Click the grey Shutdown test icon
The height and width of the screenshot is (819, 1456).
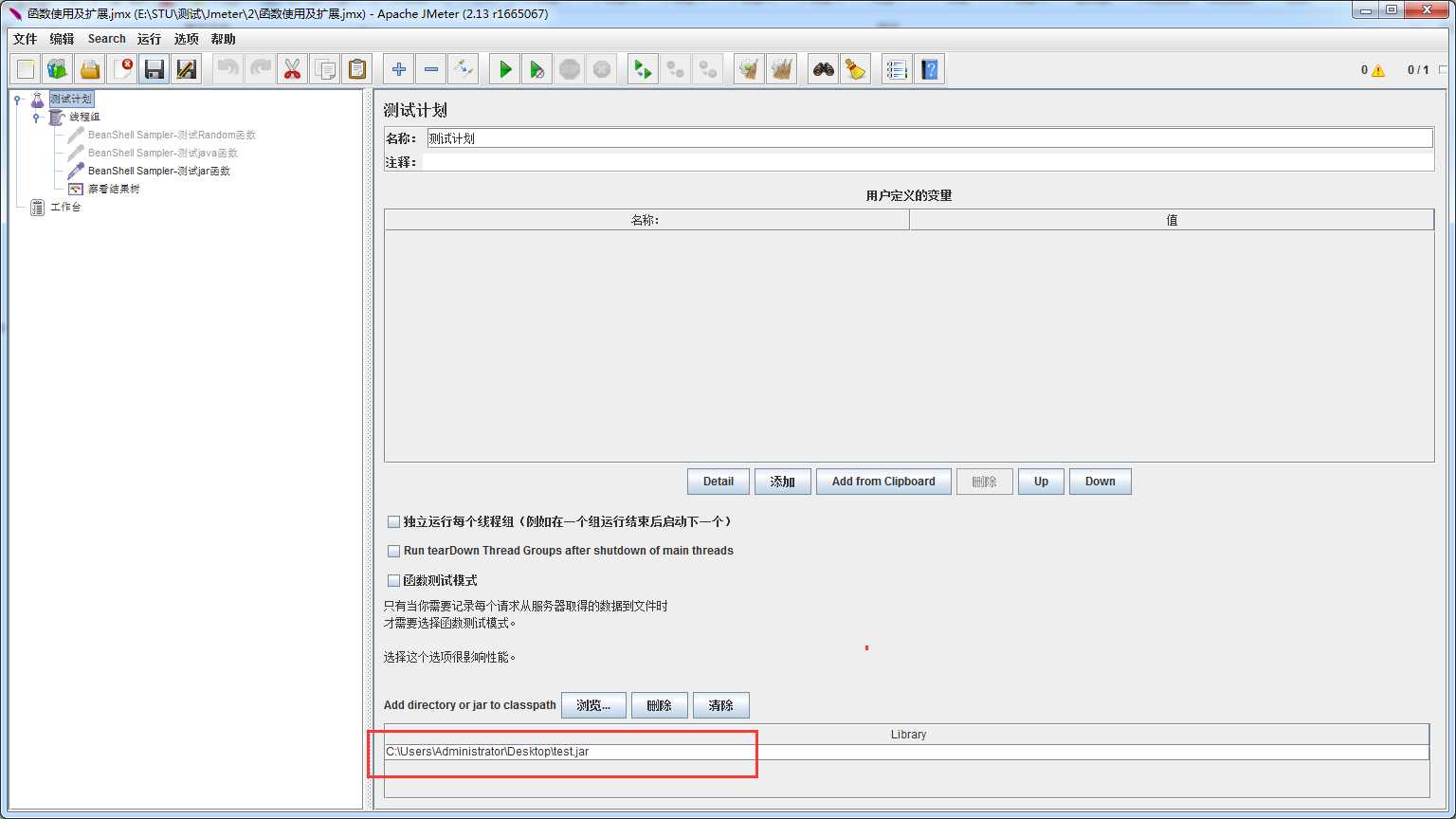point(602,69)
